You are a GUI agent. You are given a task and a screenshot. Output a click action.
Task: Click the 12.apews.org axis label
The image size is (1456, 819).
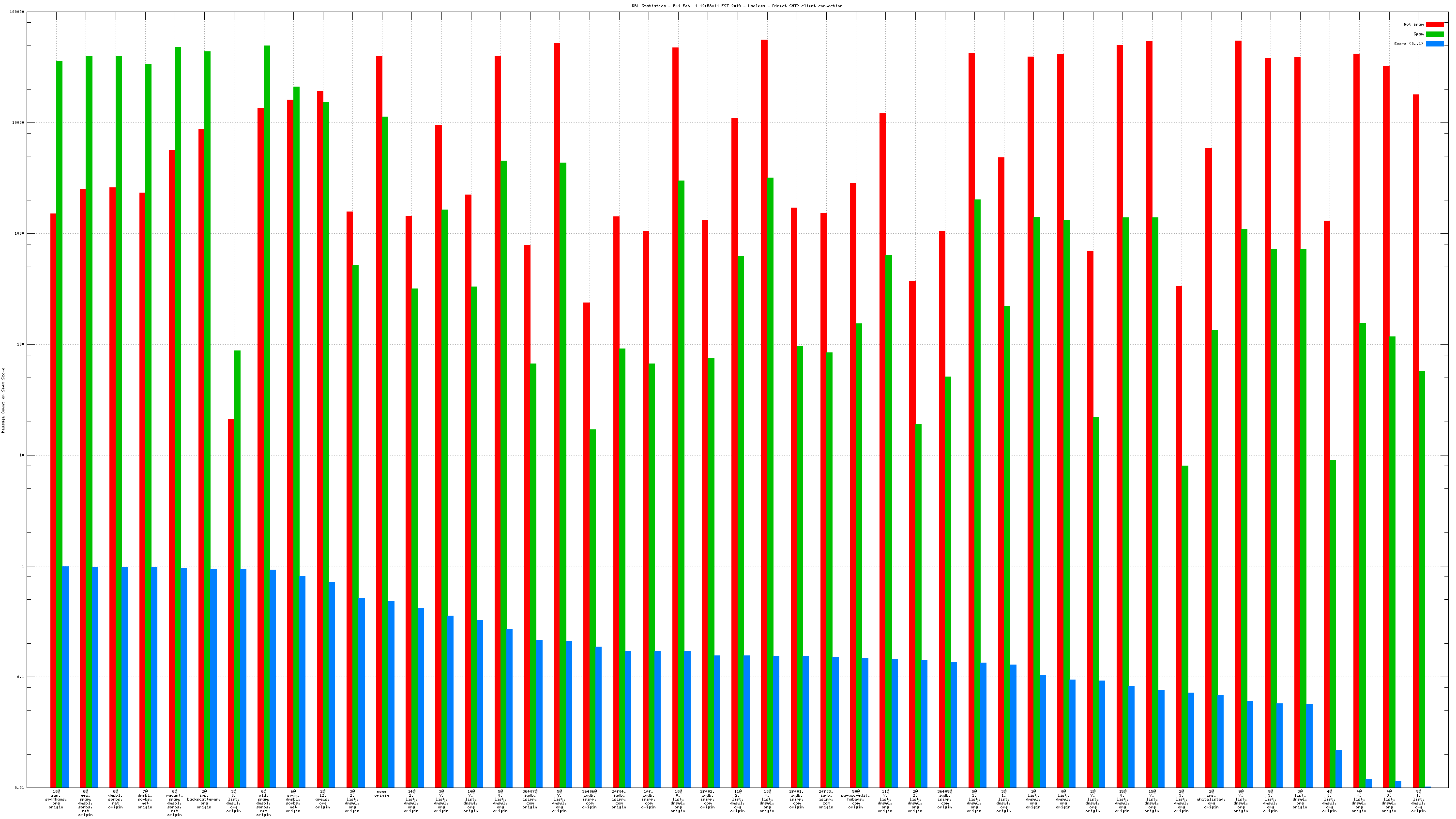tap(323, 799)
